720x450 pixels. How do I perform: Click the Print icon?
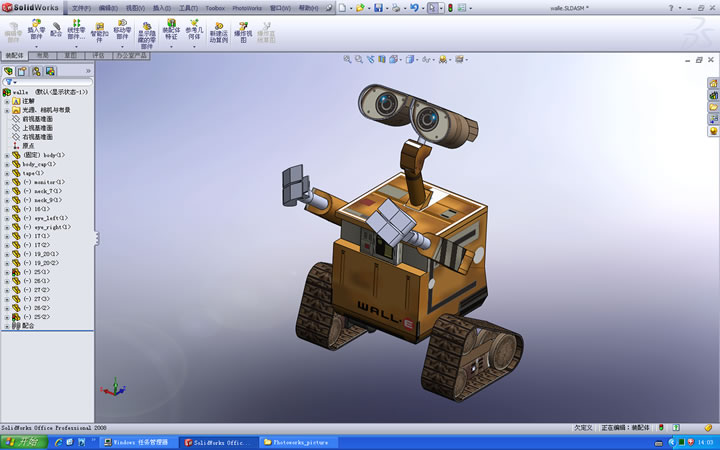click(396, 8)
